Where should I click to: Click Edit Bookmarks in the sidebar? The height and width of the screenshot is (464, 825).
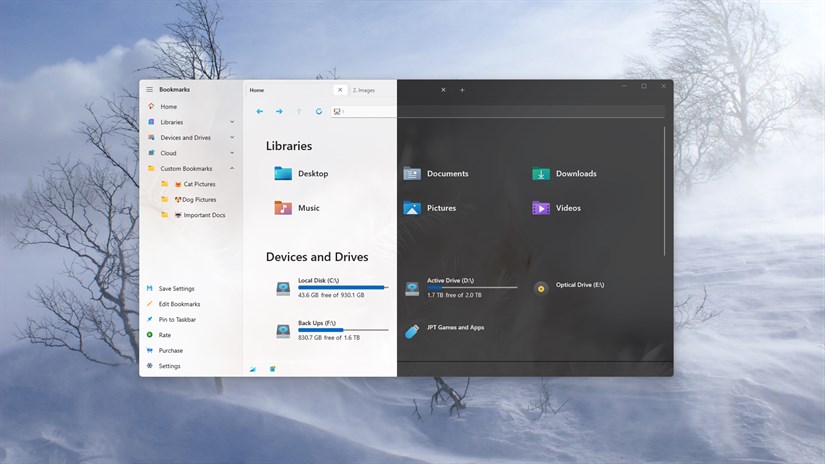[179, 304]
